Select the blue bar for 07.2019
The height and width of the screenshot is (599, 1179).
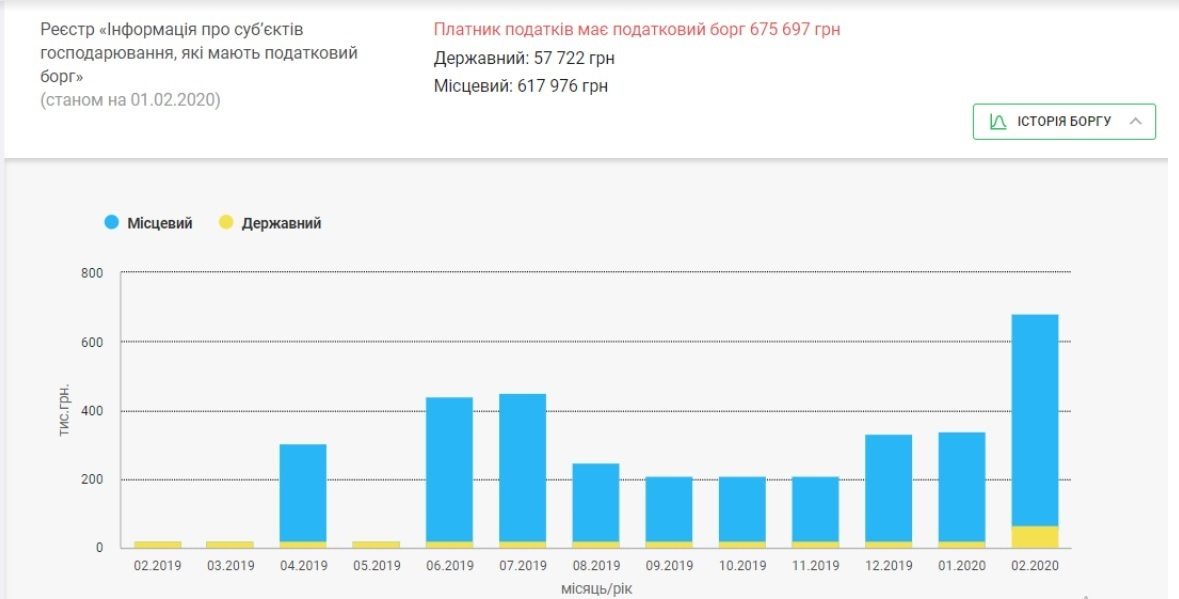523,467
